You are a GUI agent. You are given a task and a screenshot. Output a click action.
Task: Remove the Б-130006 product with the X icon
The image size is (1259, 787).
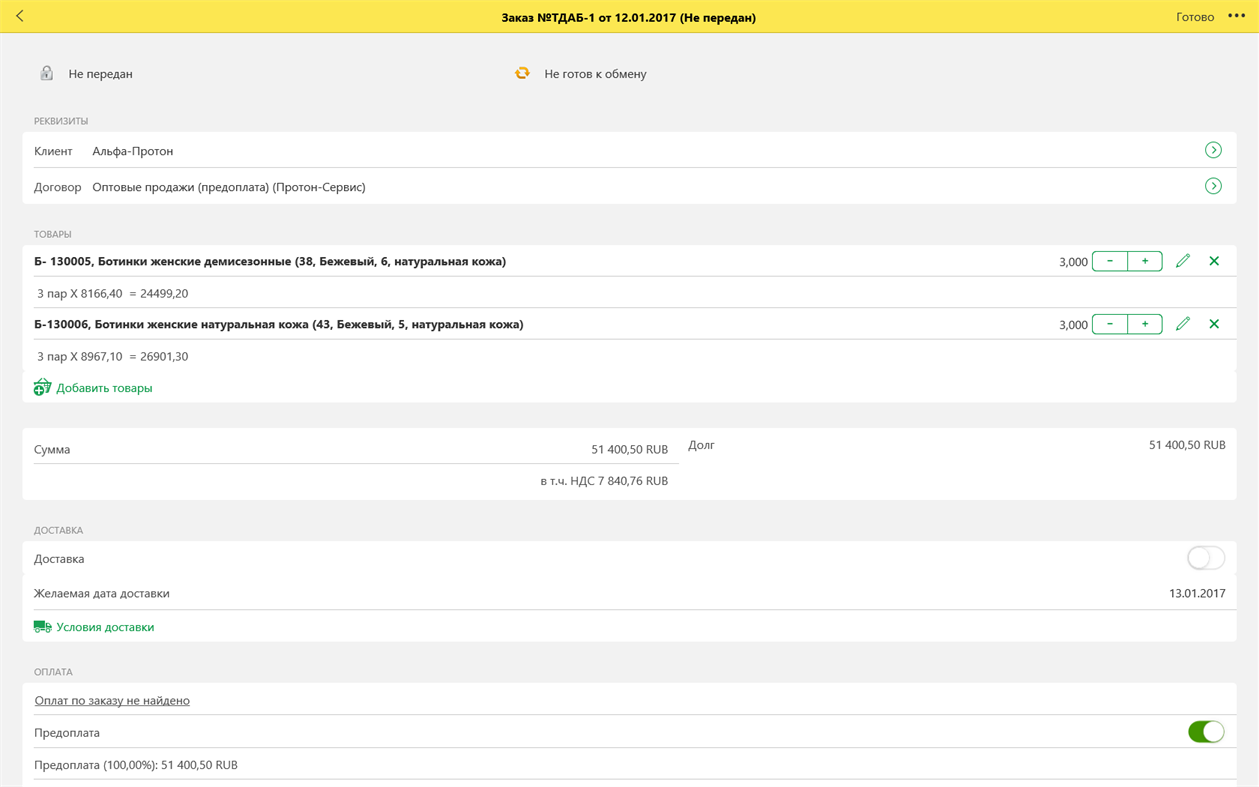pos(1214,323)
